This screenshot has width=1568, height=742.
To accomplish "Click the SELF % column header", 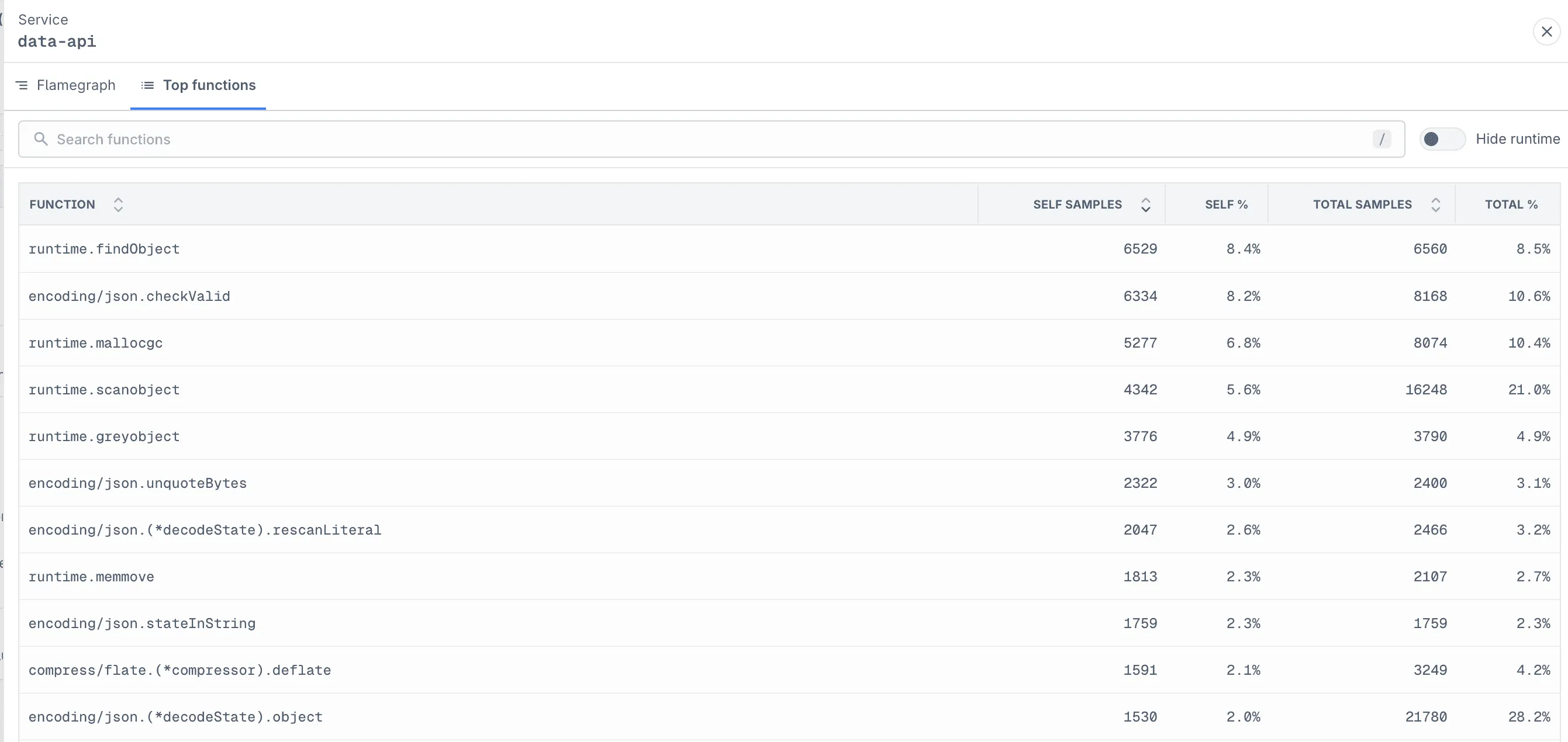I will click(x=1226, y=204).
